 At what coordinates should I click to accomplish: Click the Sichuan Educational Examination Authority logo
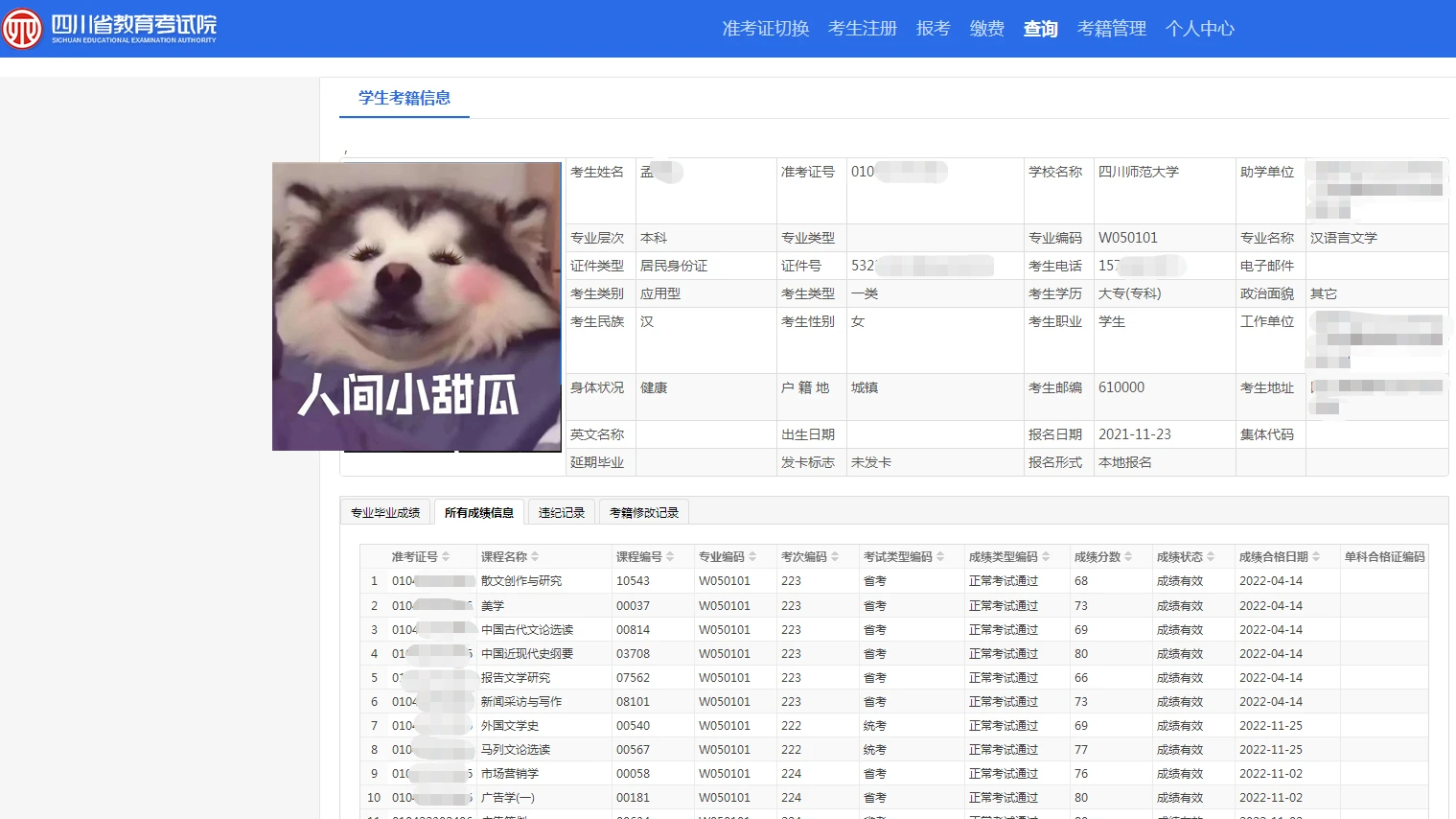[109, 28]
